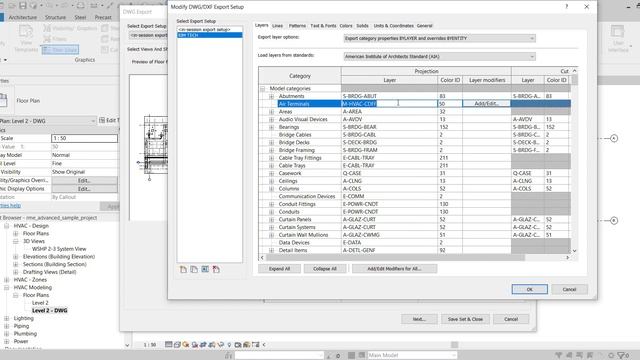
Task: Click the Collapse All button
Action: point(325,269)
